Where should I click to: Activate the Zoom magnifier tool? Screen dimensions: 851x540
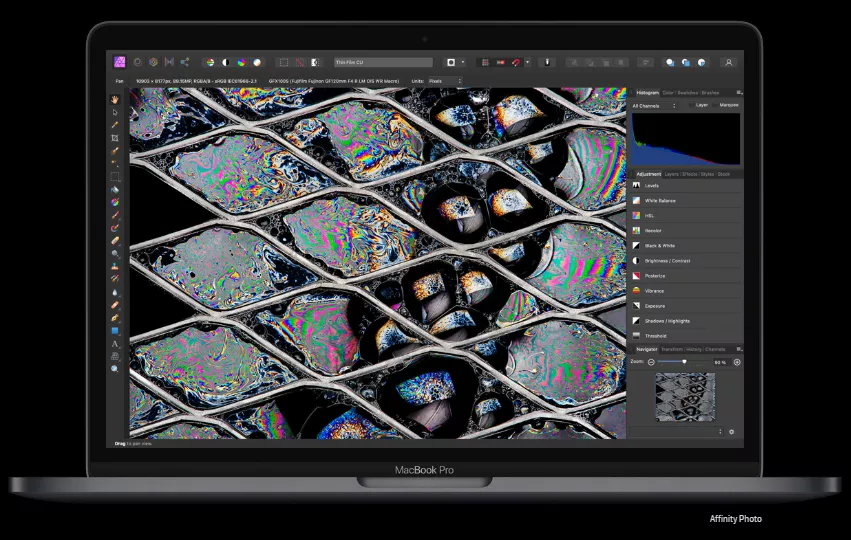click(115, 369)
